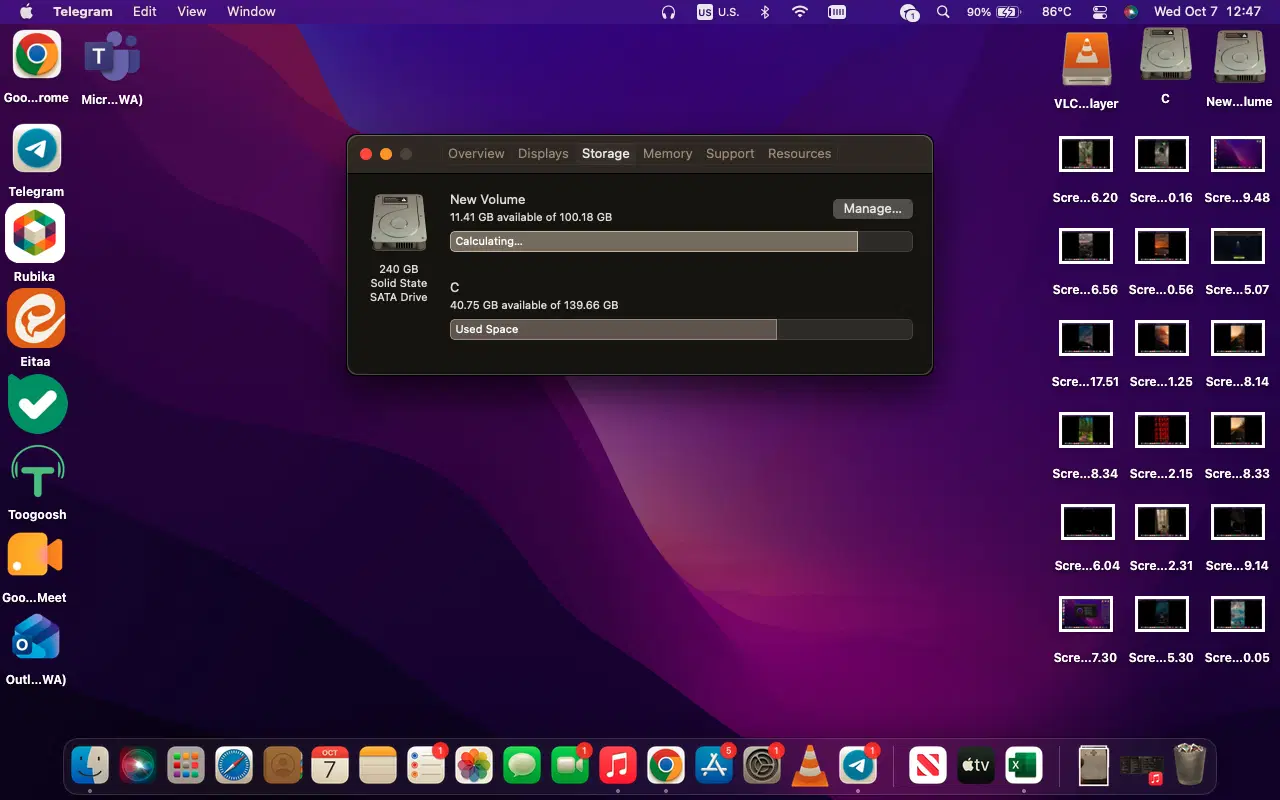
Task: Select the Memory tab
Action: click(x=667, y=153)
